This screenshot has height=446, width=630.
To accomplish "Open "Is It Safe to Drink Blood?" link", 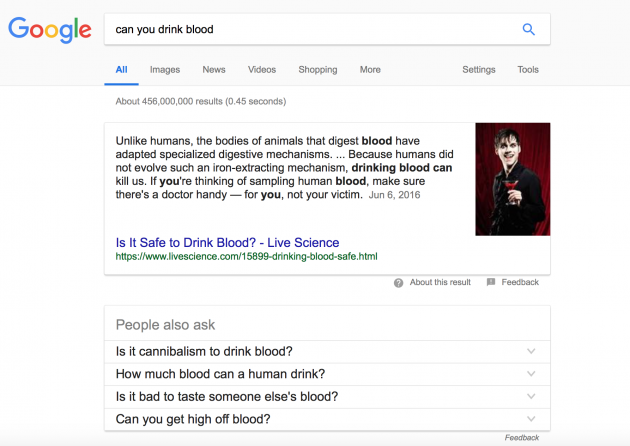I will [x=227, y=243].
